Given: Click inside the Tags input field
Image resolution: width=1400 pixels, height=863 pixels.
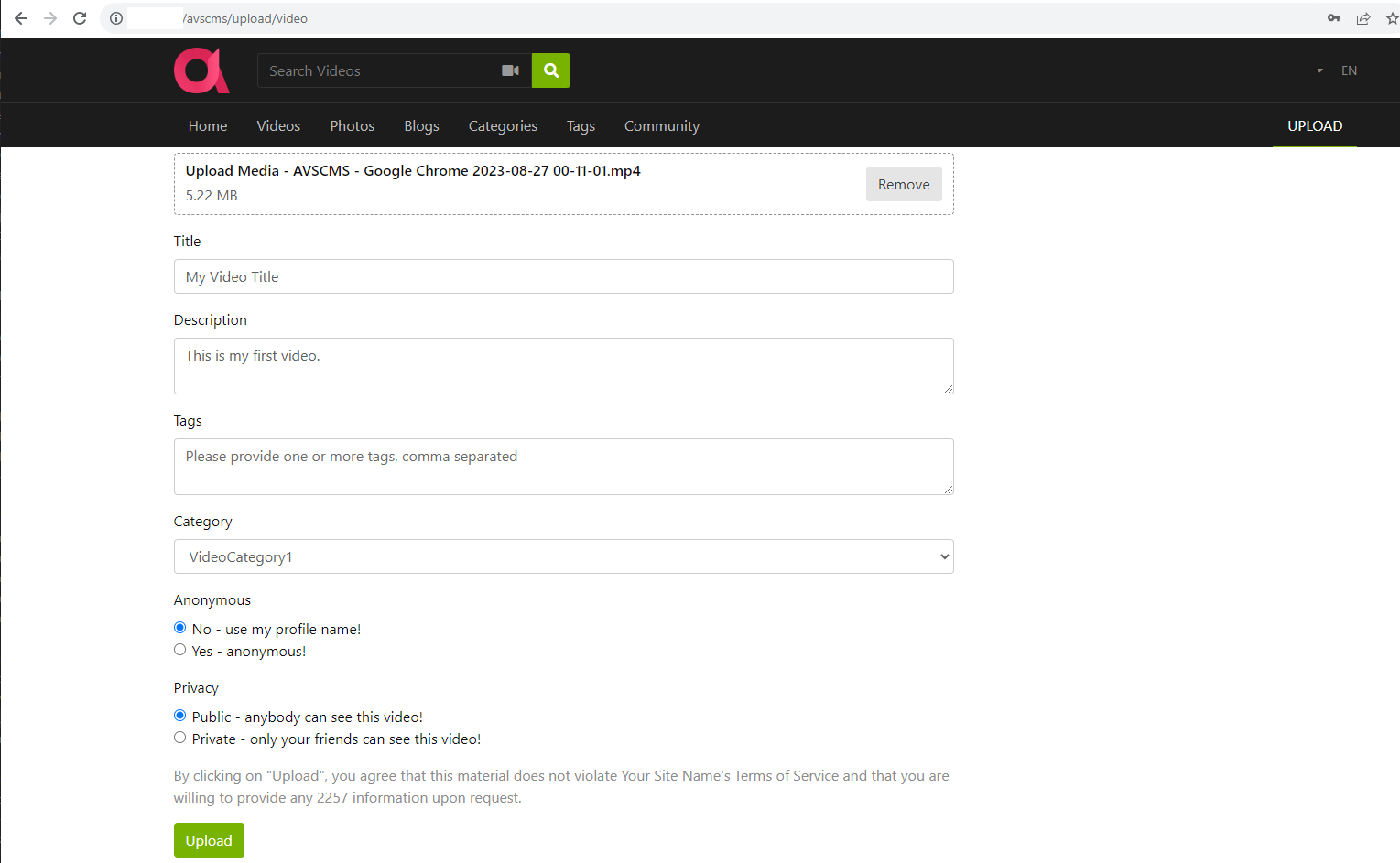Looking at the screenshot, I should (563, 466).
